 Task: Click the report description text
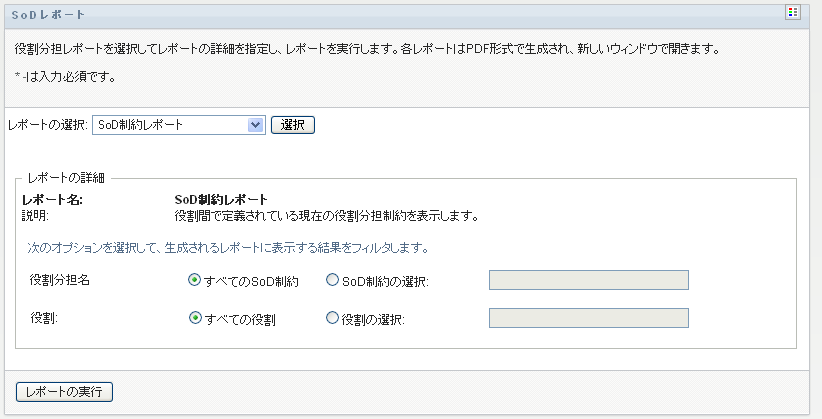tap(325, 214)
